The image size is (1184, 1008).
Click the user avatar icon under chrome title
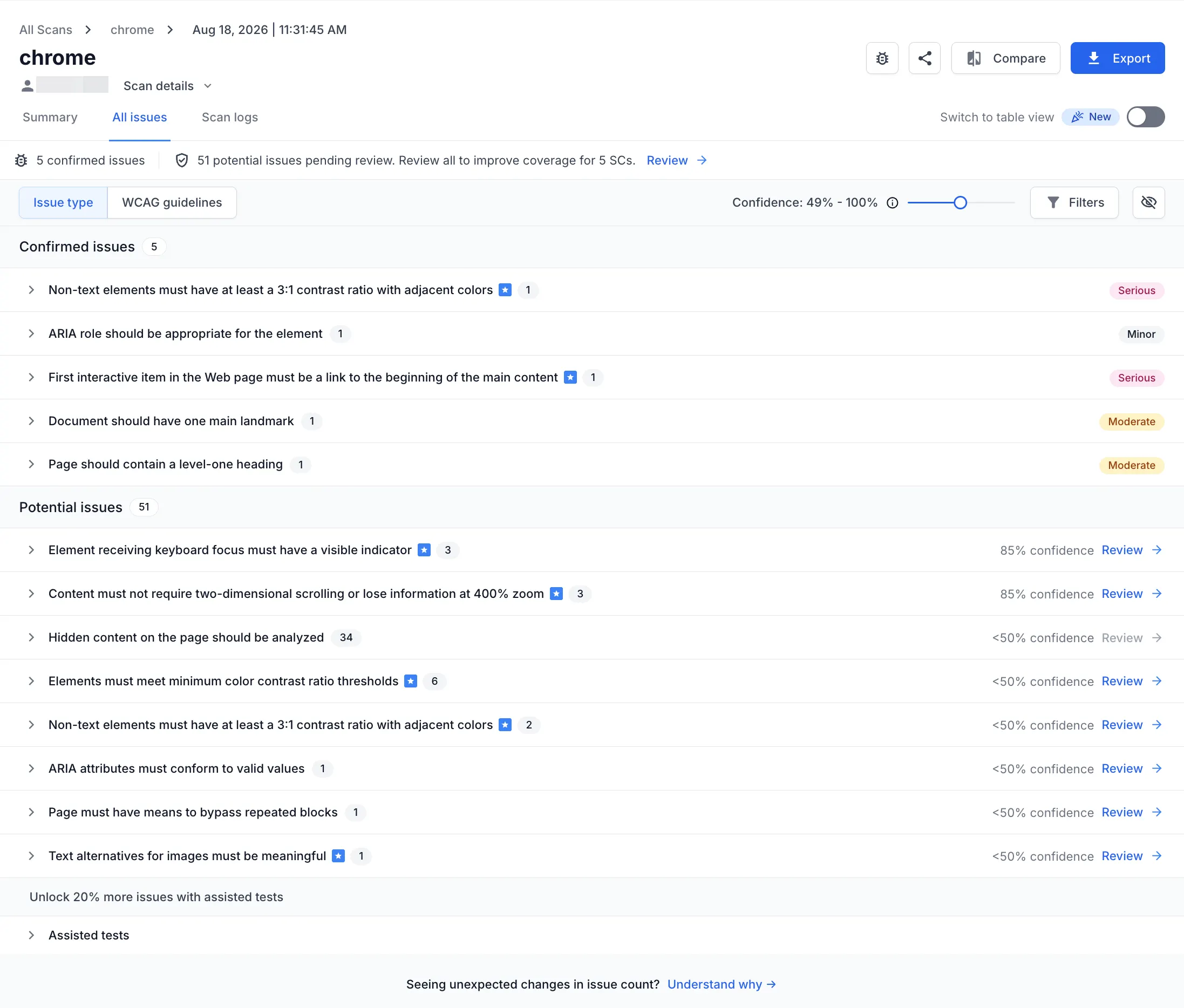(27, 86)
